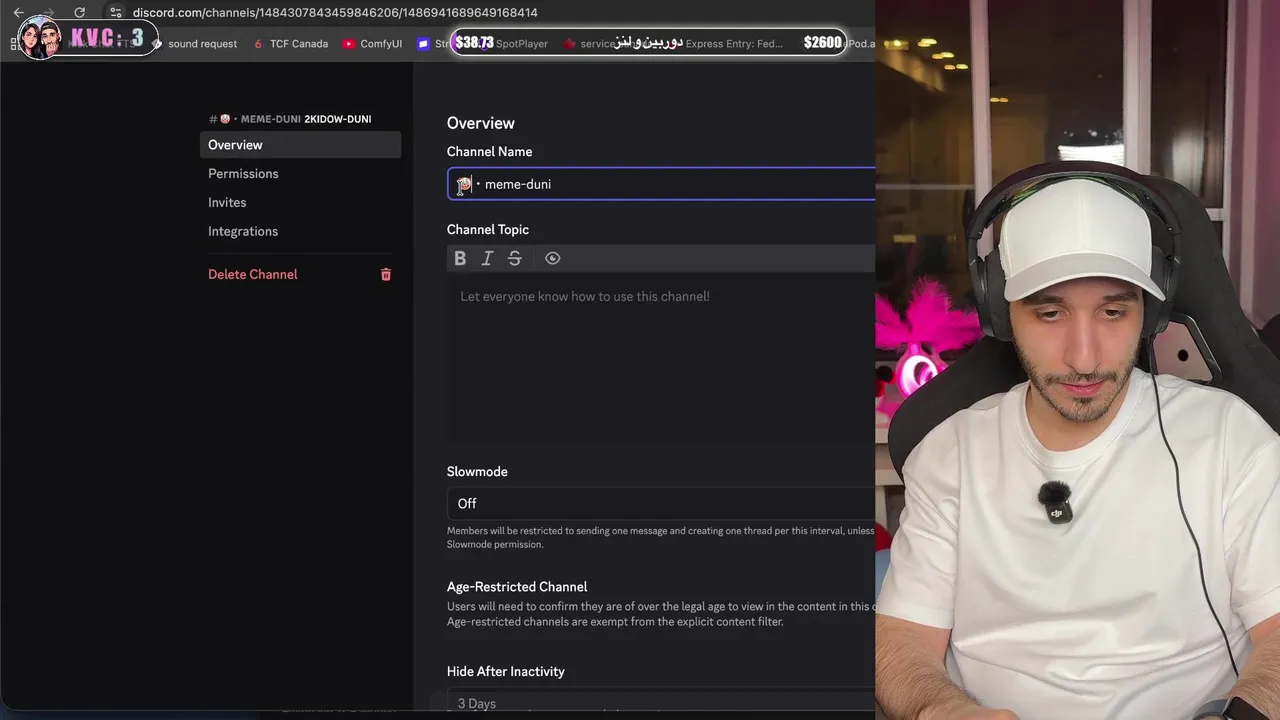Open the 'sound request' bookmark
Screen dimensions: 1280x720
pyautogui.click(x=195, y=44)
